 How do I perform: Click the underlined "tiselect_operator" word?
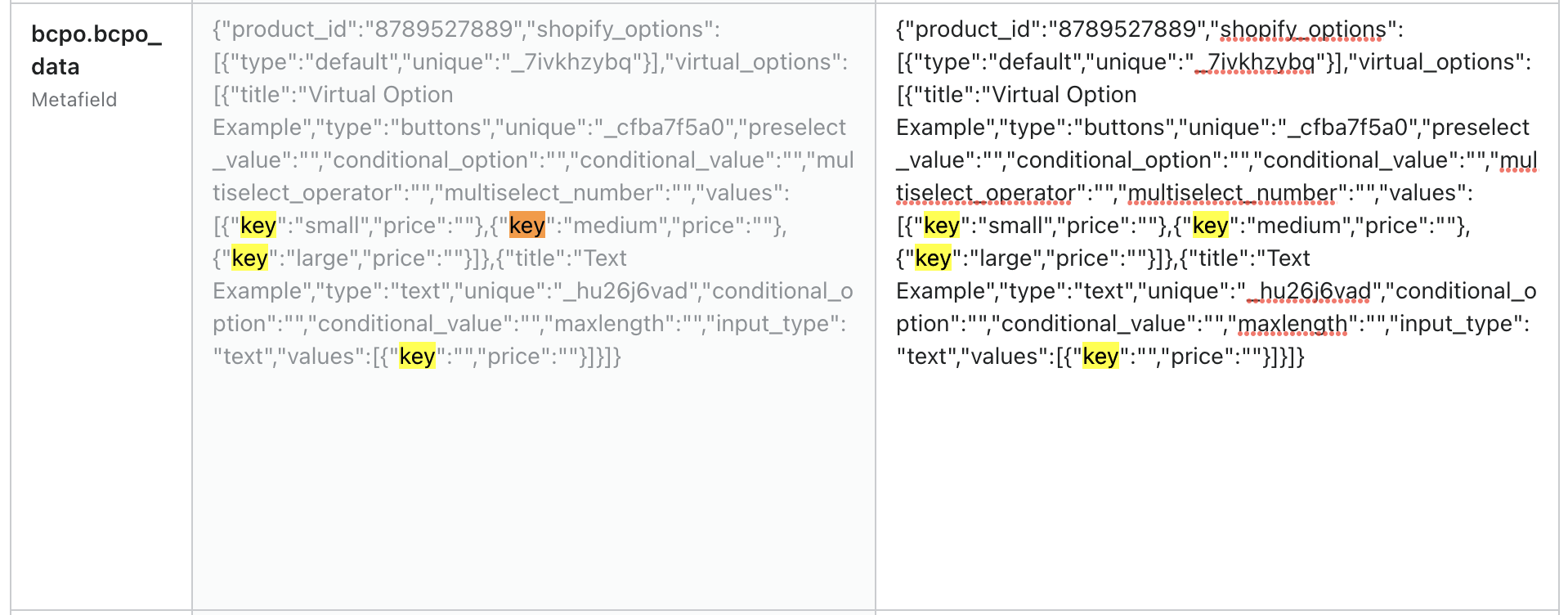[986, 193]
